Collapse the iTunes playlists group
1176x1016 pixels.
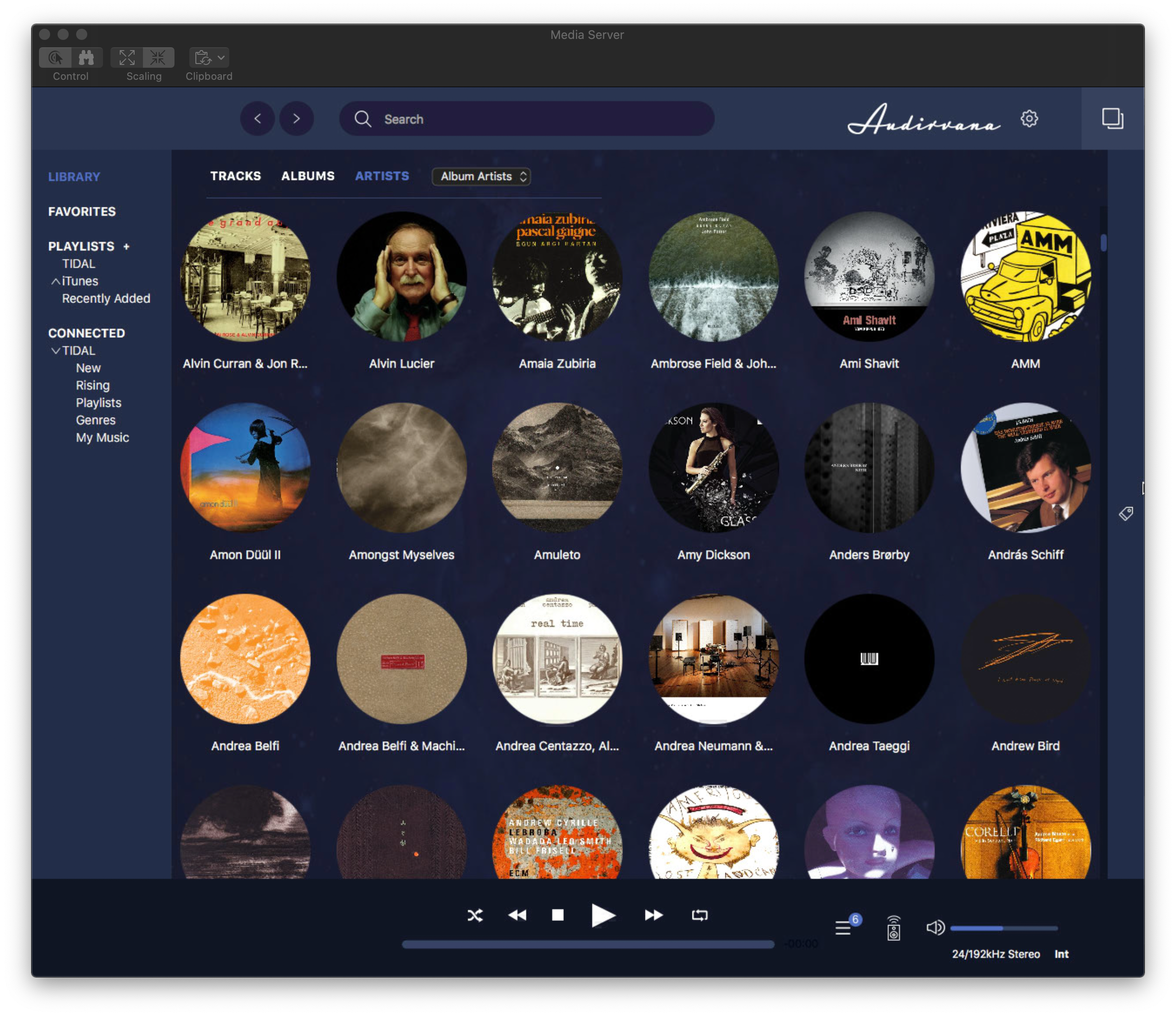pos(56,281)
